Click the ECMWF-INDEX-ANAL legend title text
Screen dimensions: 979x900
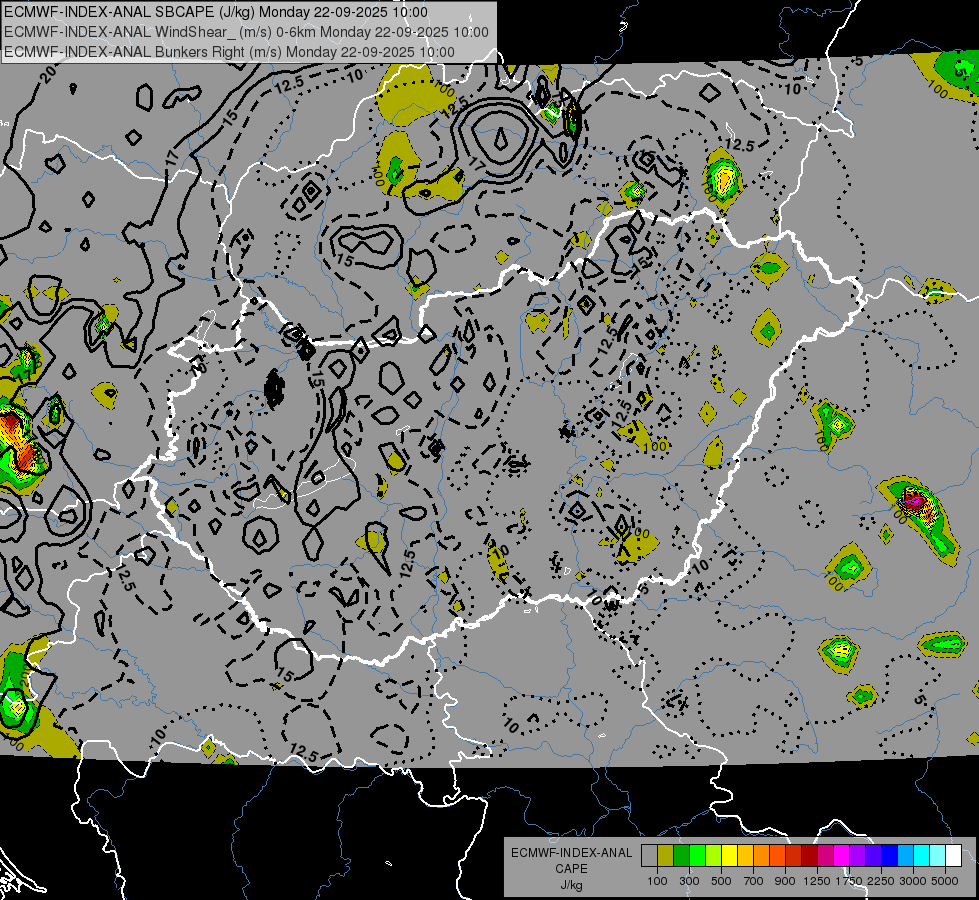[x=571, y=853]
